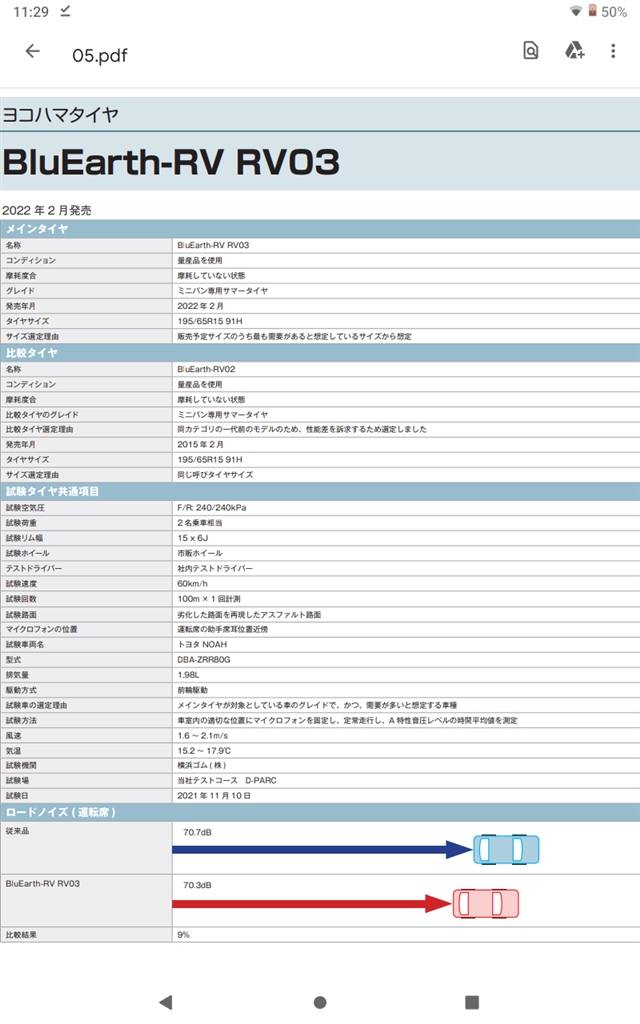This screenshot has height=1024, width=640.
Task: Tap the 試験タイヤ共通項目 section header
Action: (x=320, y=491)
